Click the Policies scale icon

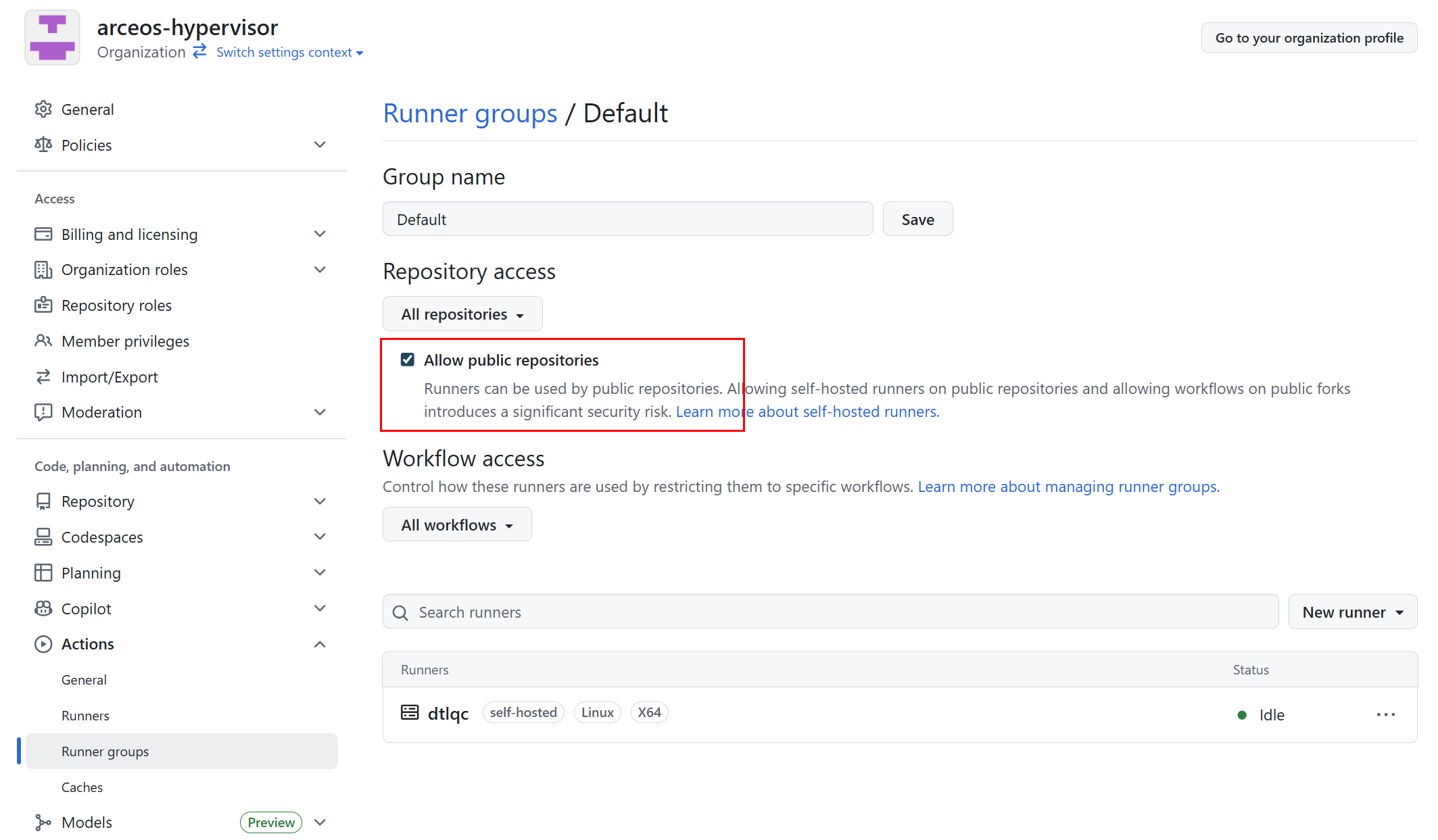click(43, 145)
